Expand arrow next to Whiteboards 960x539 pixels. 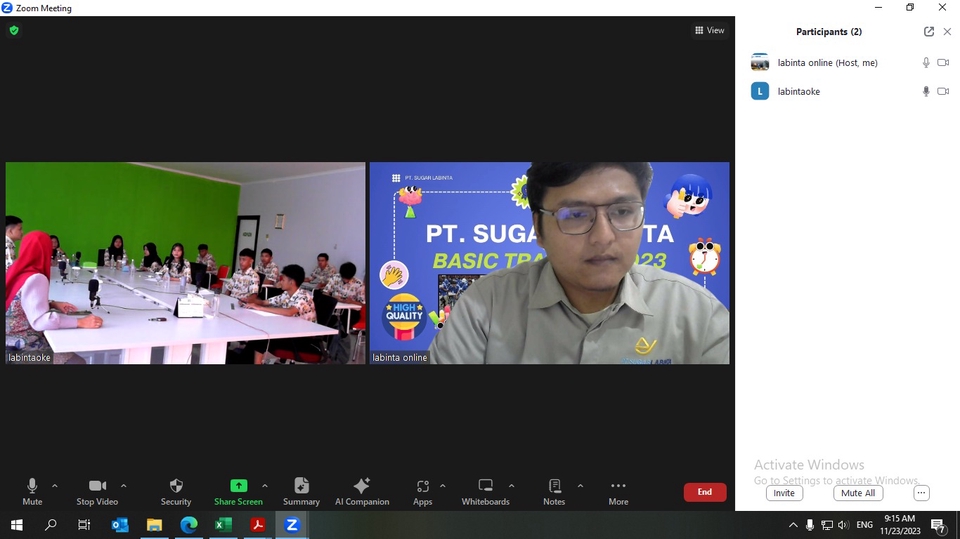tap(511, 486)
